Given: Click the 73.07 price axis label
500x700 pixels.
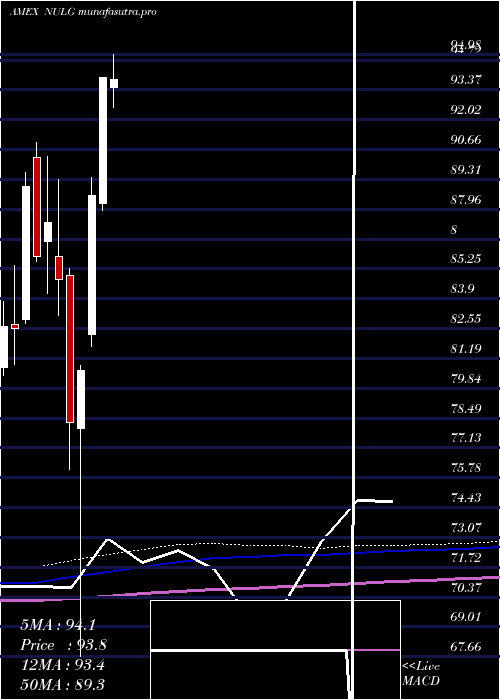Looking at the screenshot, I should click(x=466, y=528).
